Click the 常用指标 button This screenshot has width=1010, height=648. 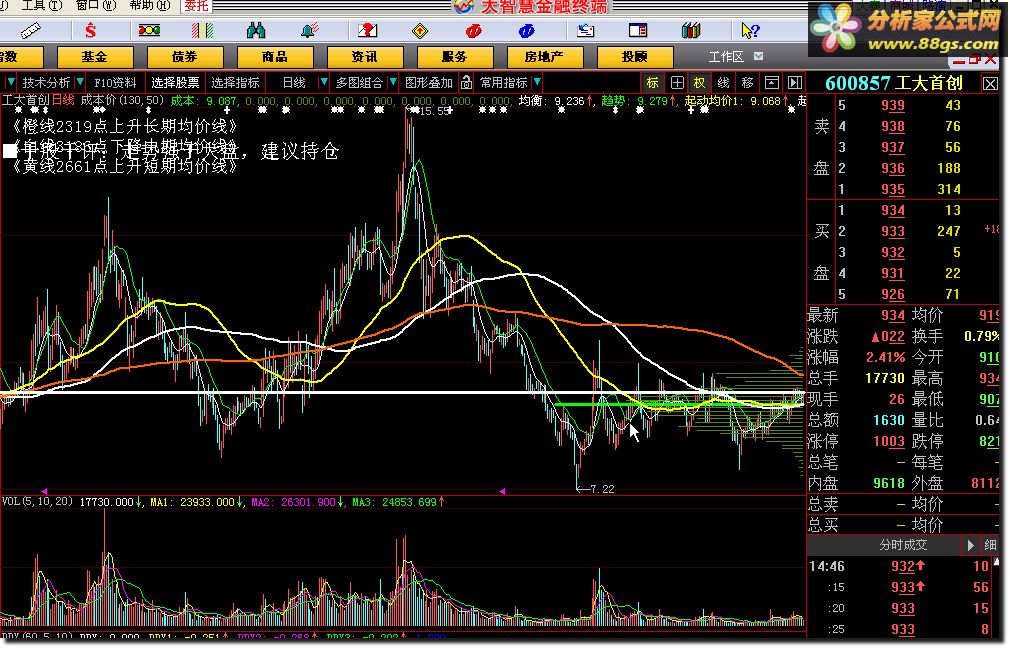(504, 82)
